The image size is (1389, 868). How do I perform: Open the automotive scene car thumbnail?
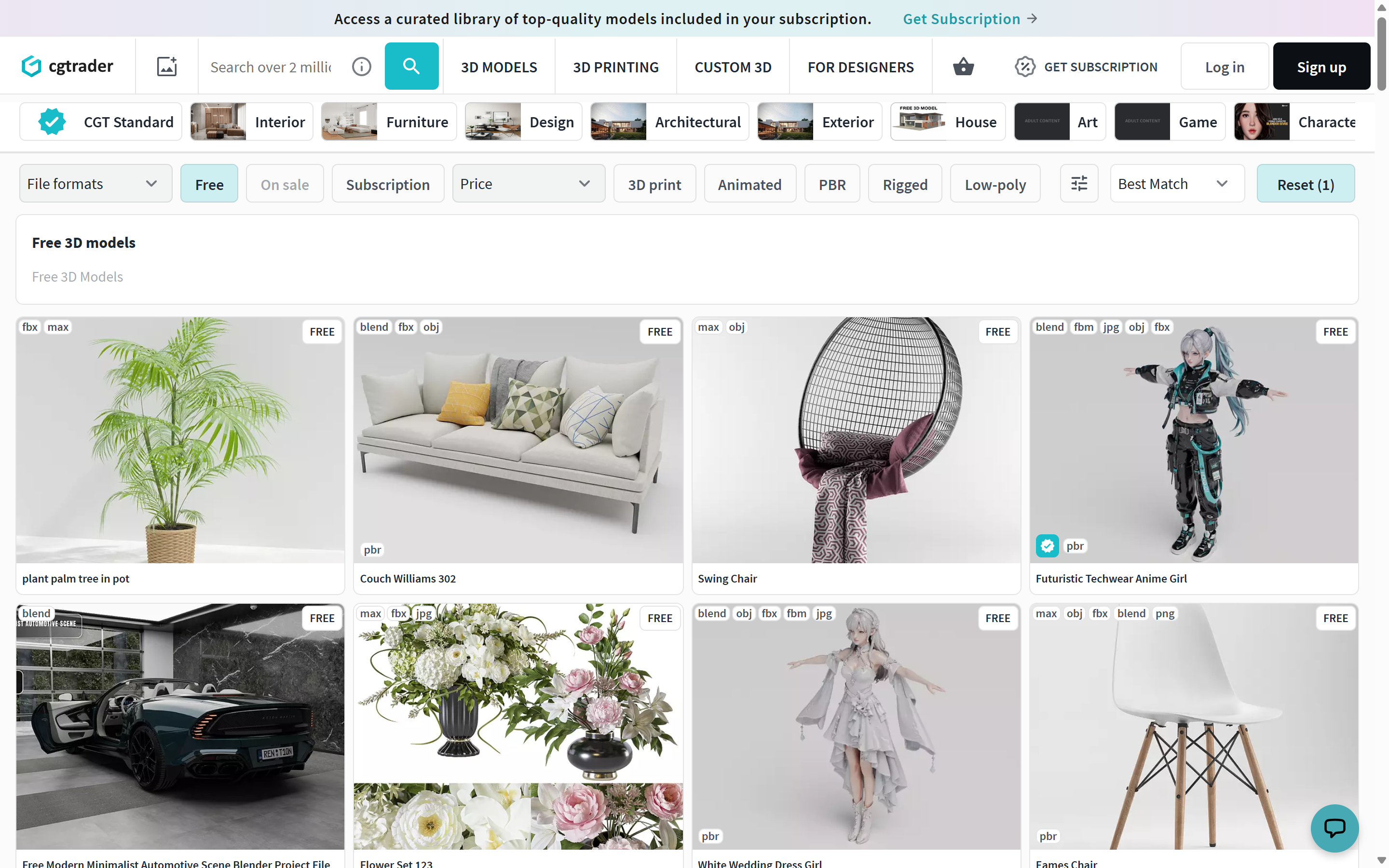[180, 727]
